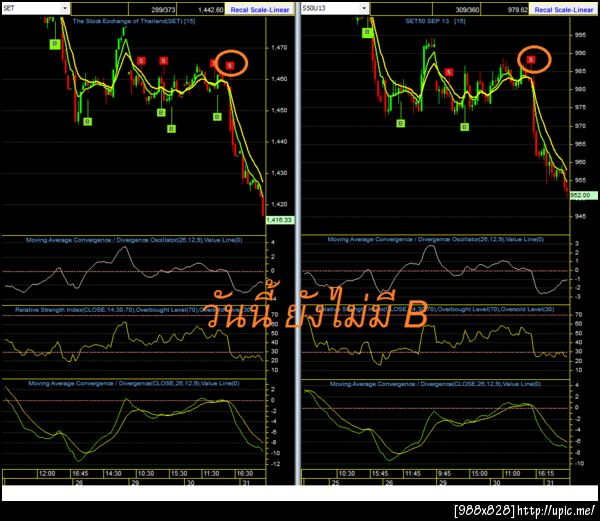Screen dimensions: 600x521
Task: Click the Relative Strength Index title in SET panel
Action: [133, 310]
